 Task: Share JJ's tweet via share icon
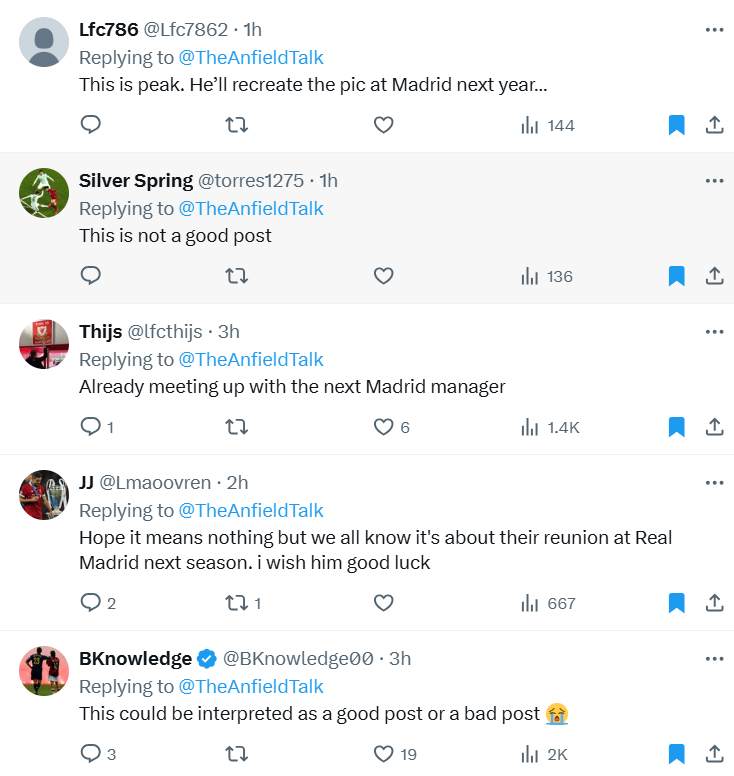click(714, 603)
